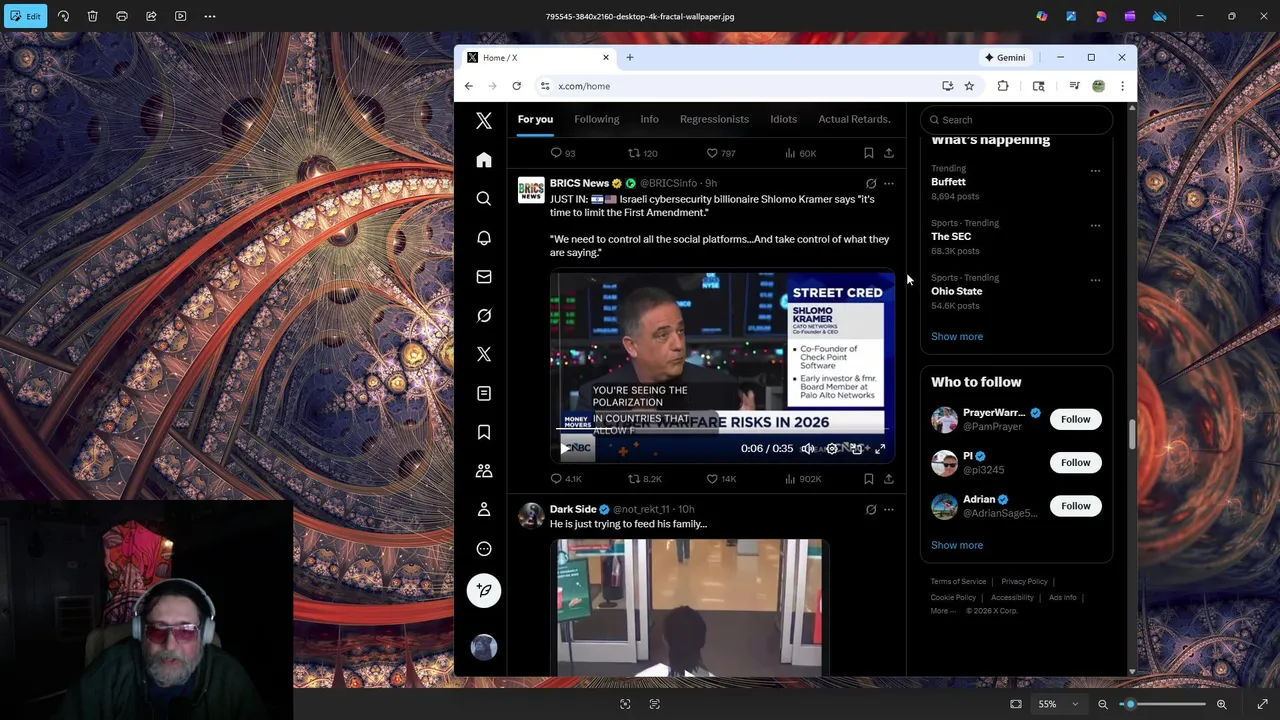Image resolution: width=1280 pixels, height=720 pixels.
Task: Open video settings gear on the video
Action: point(832,449)
